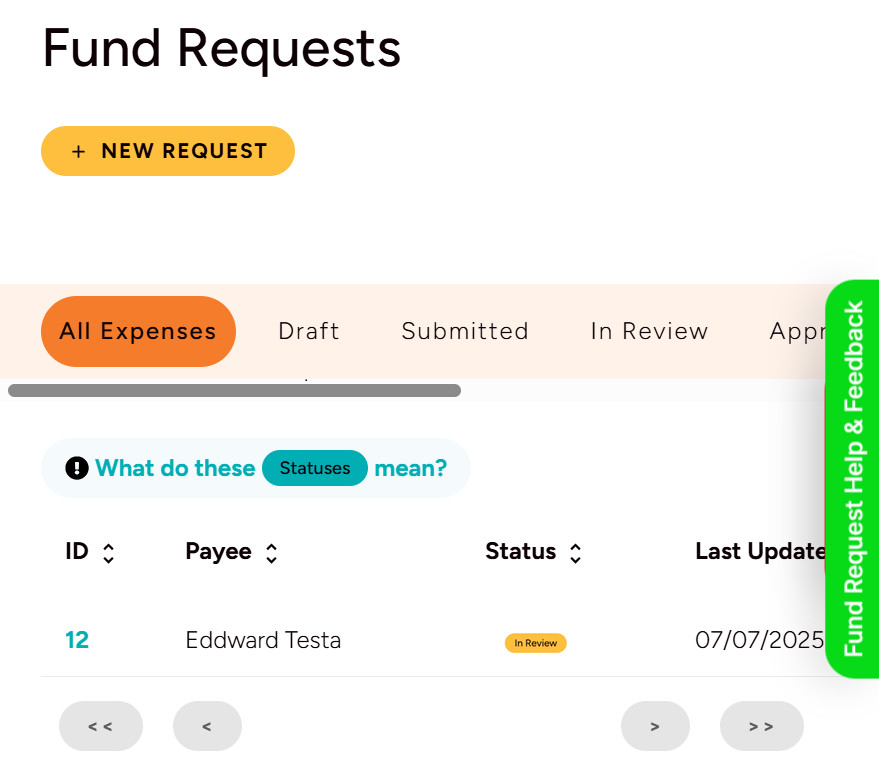Go to first page button
This screenshot has height=760, width=879.
101,726
